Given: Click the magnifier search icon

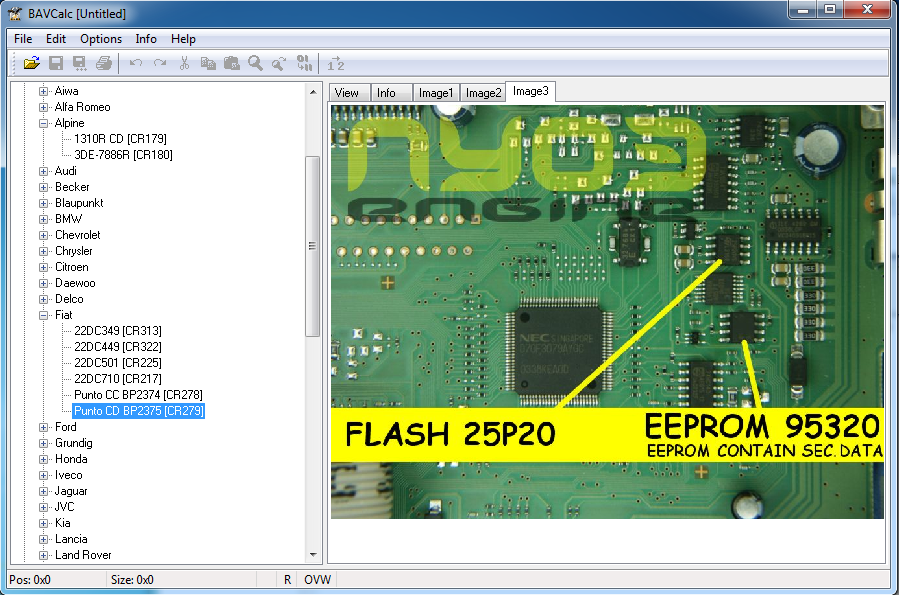Looking at the screenshot, I should tap(255, 63).
